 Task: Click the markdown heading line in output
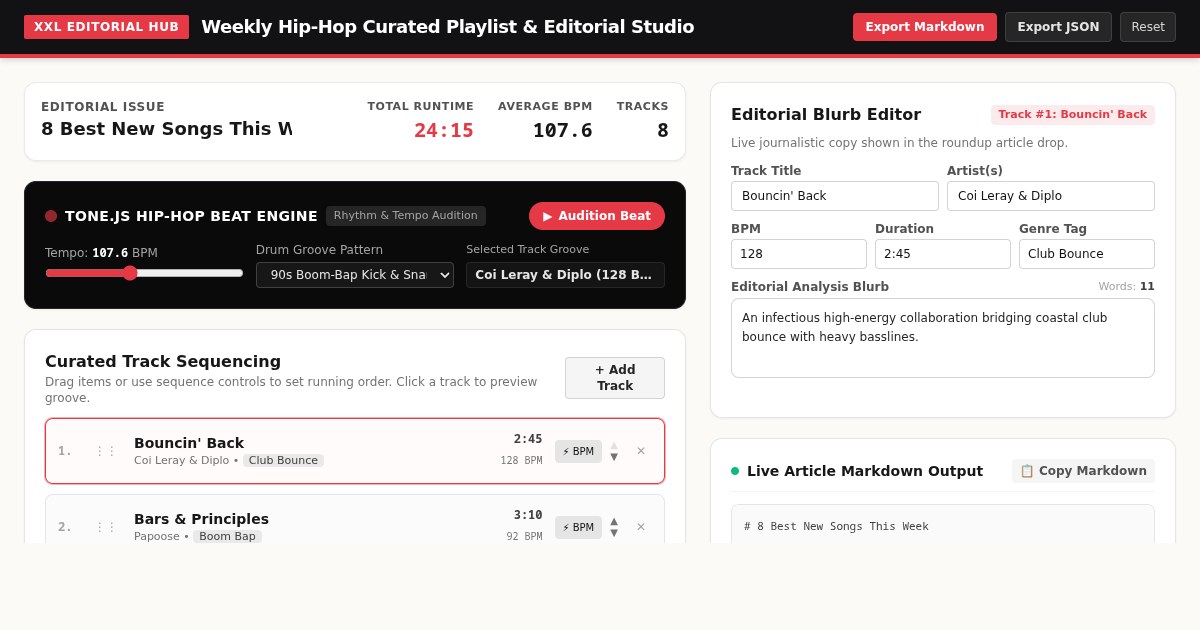(x=836, y=527)
